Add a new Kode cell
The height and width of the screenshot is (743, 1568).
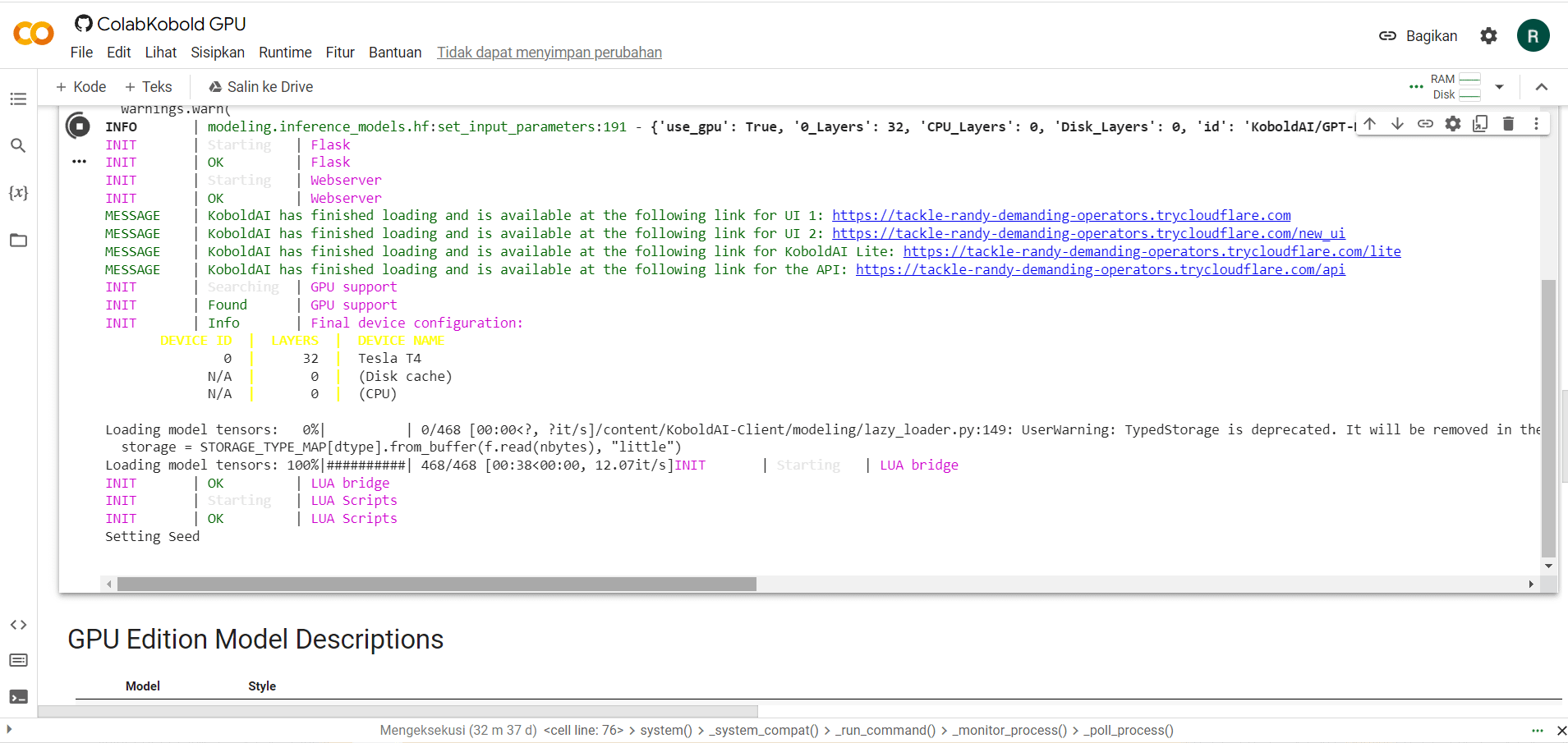pos(80,87)
